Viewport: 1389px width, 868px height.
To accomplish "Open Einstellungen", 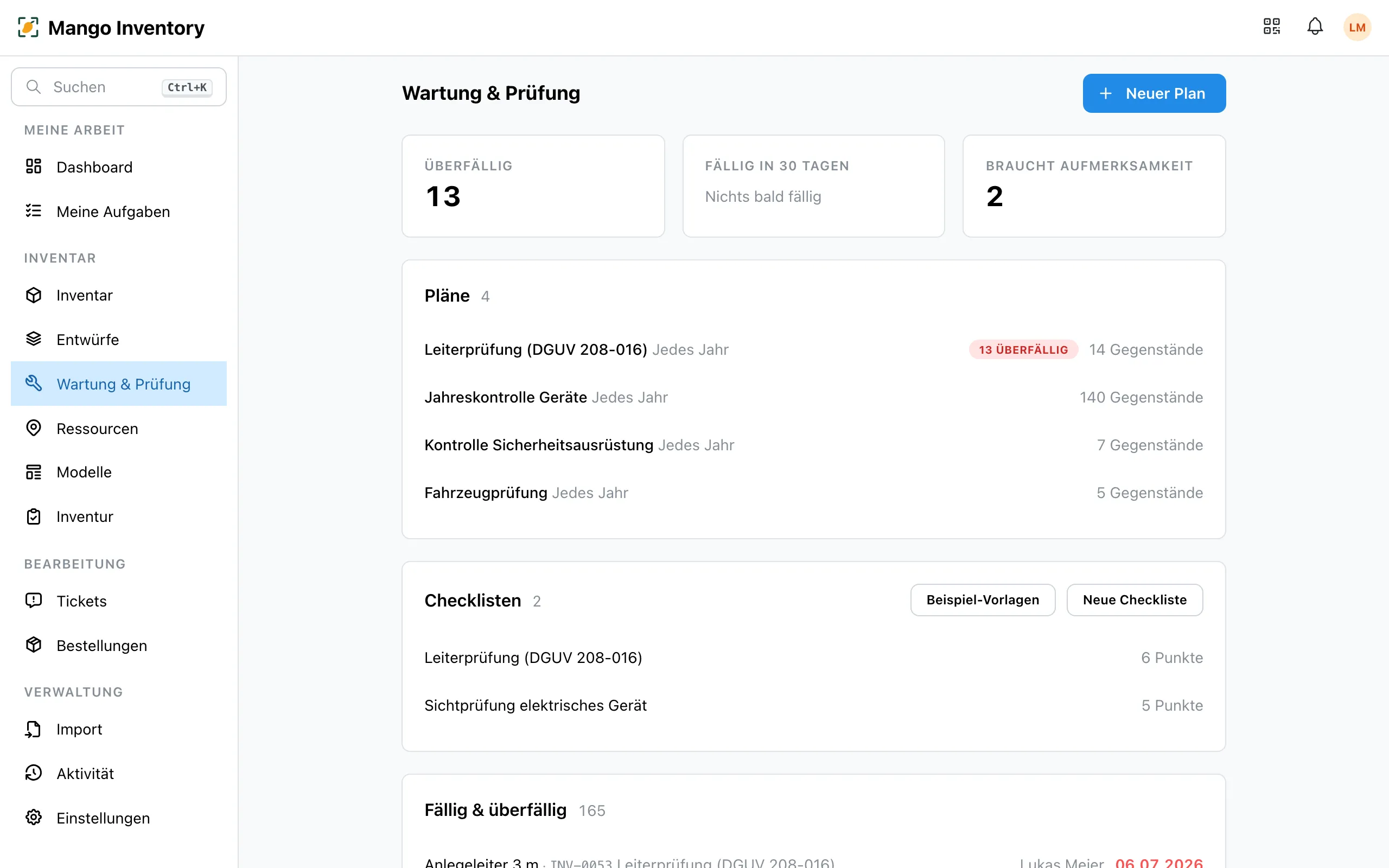I will point(119,818).
